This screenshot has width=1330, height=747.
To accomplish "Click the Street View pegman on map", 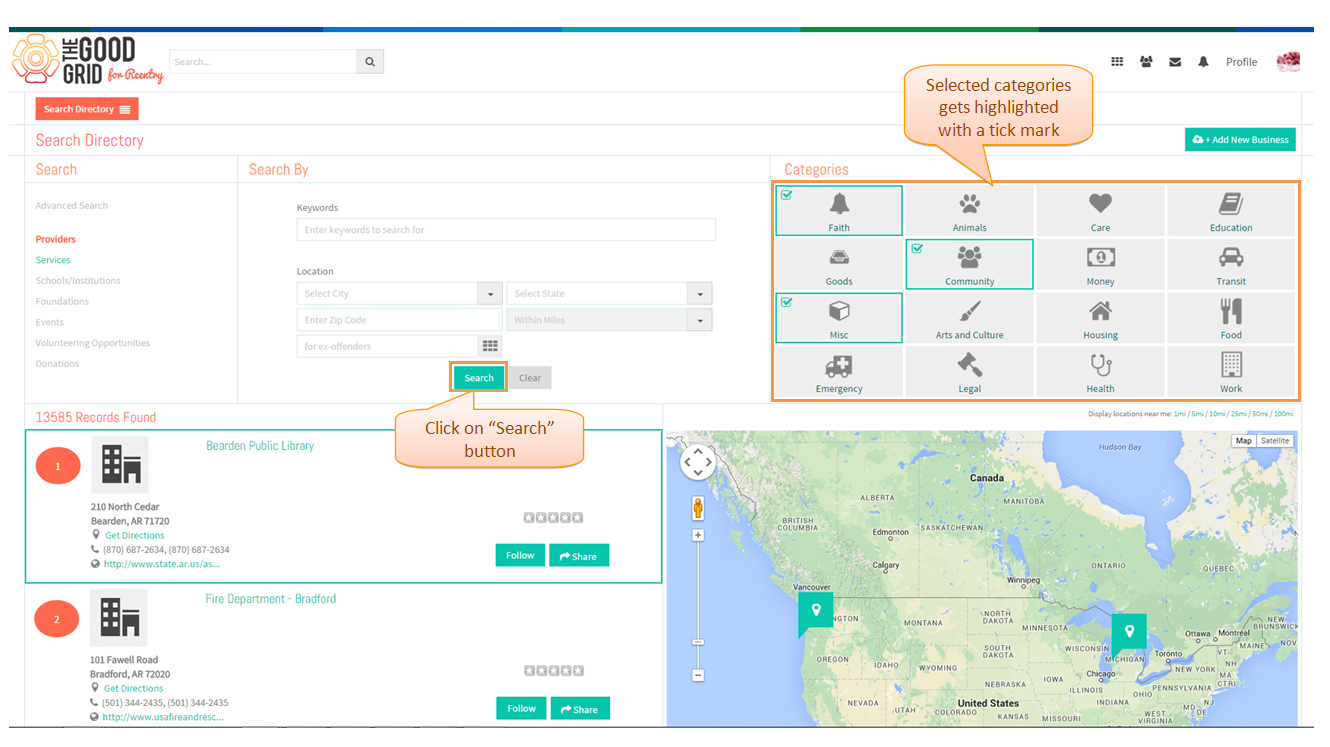I will coord(698,508).
